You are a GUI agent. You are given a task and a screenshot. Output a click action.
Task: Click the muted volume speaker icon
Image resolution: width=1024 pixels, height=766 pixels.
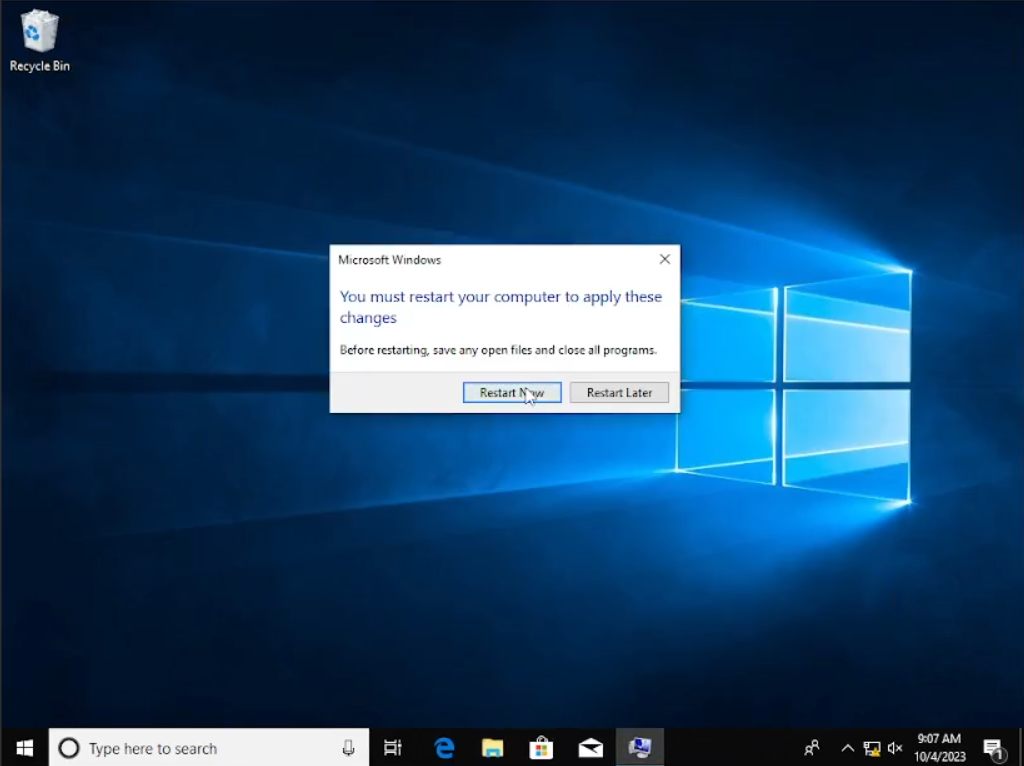(x=895, y=748)
